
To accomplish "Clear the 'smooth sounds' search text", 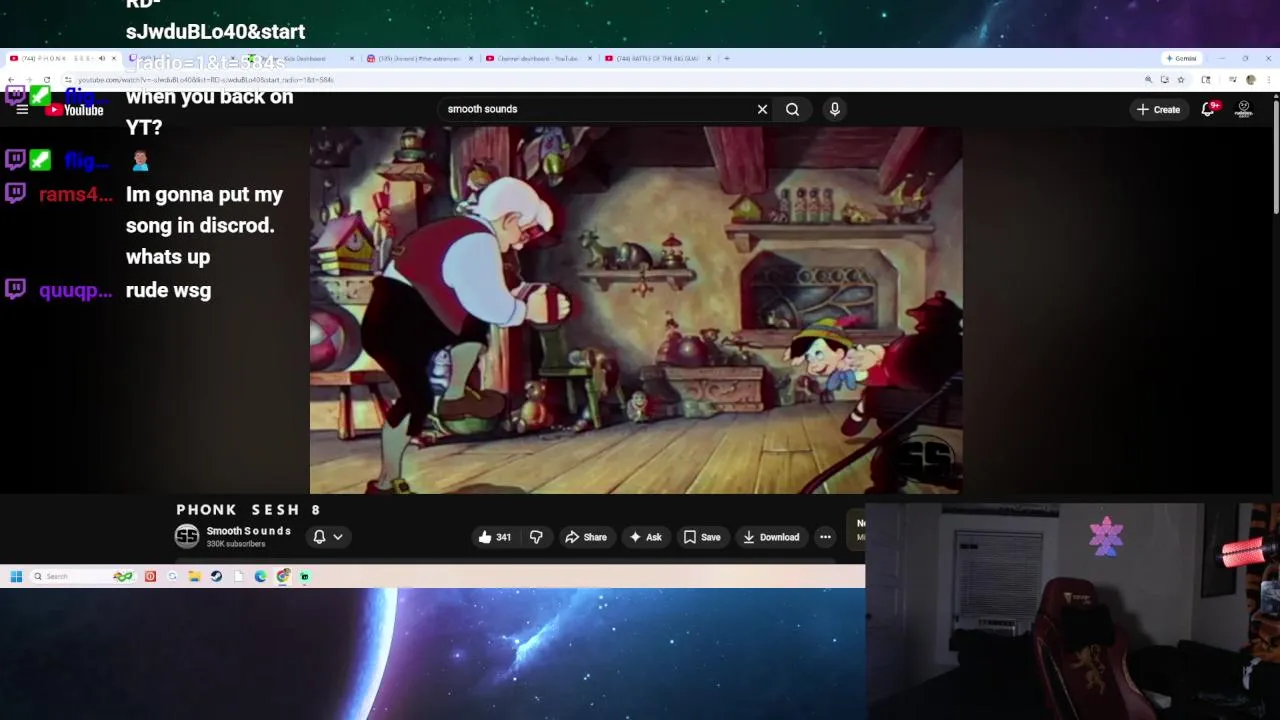I will click(x=762, y=109).
